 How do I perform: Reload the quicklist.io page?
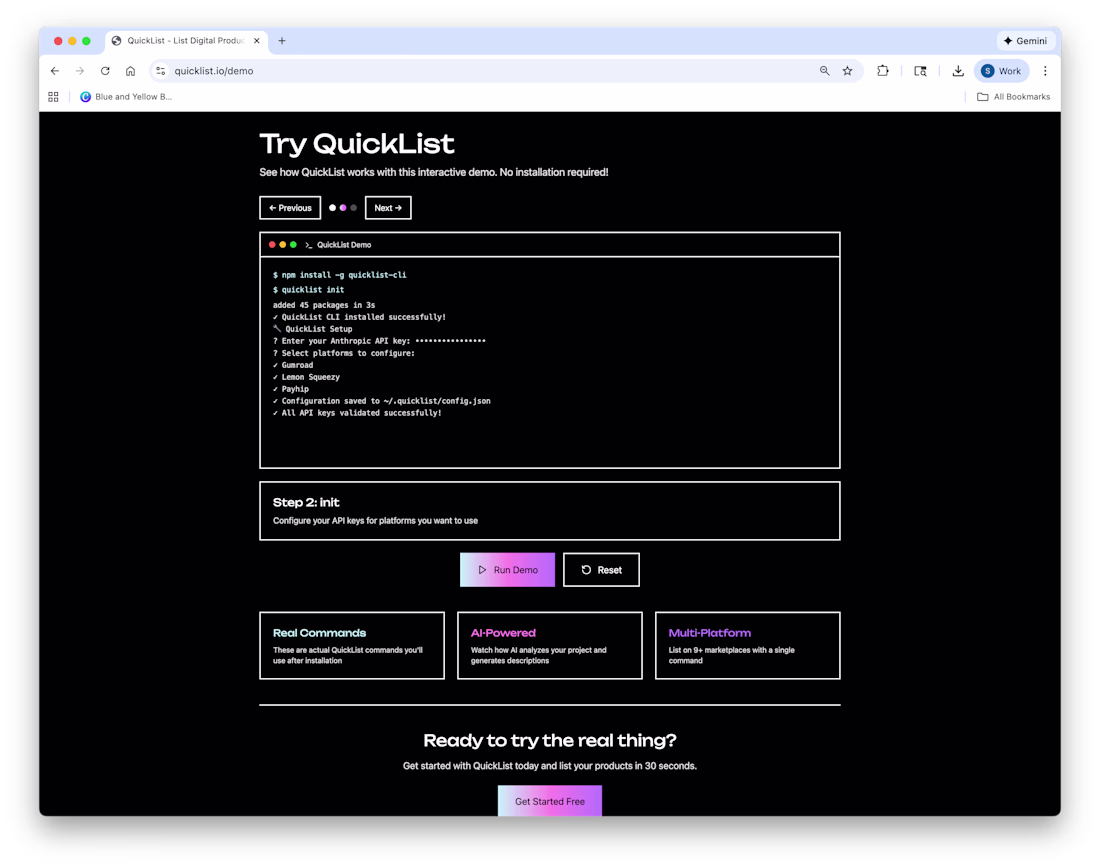(105, 71)
